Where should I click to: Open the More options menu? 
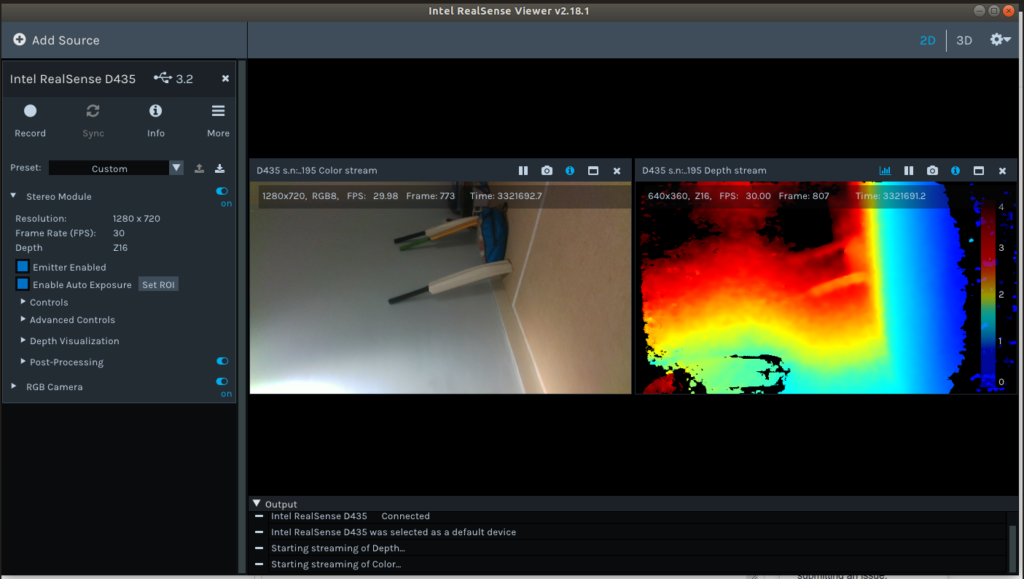(x=218, y=111)
